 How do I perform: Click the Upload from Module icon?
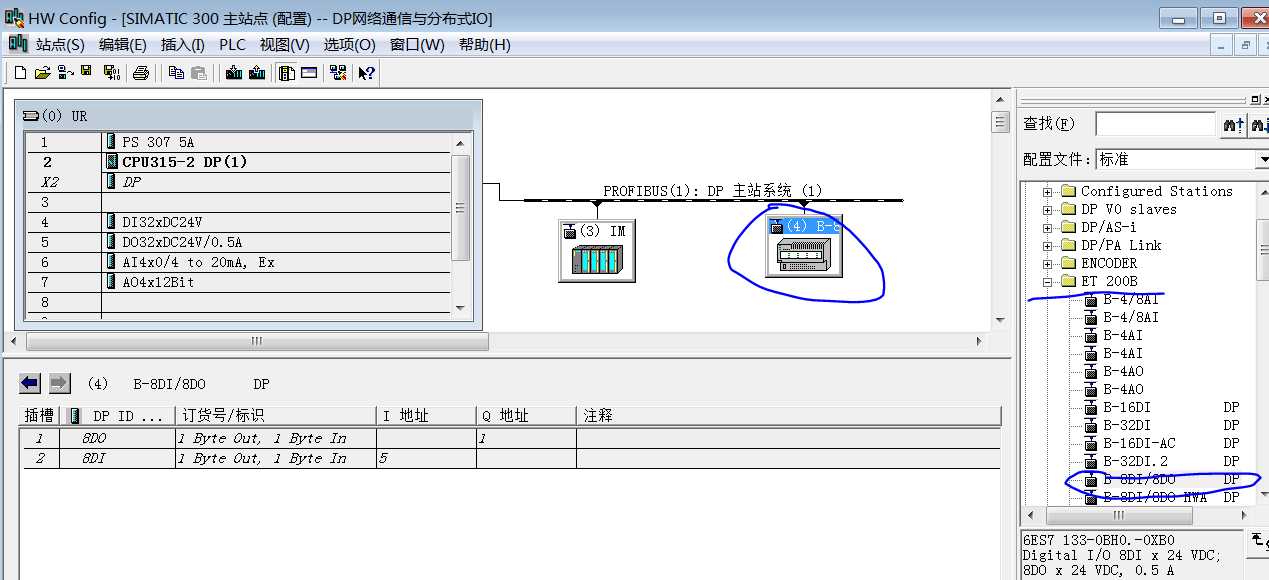coord(257,73)
